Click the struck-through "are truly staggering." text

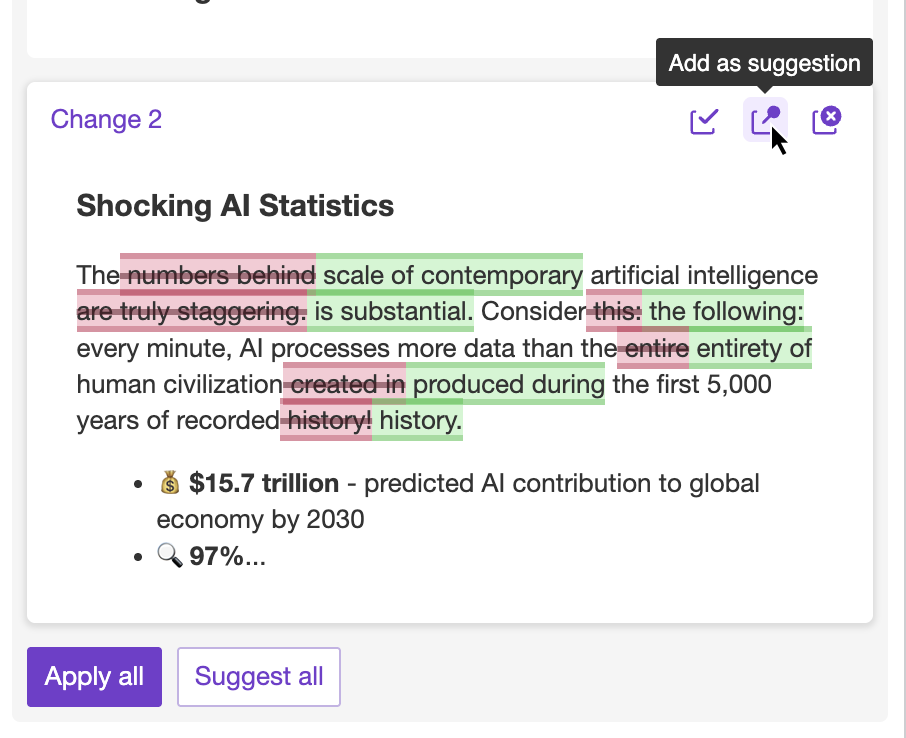192,312
